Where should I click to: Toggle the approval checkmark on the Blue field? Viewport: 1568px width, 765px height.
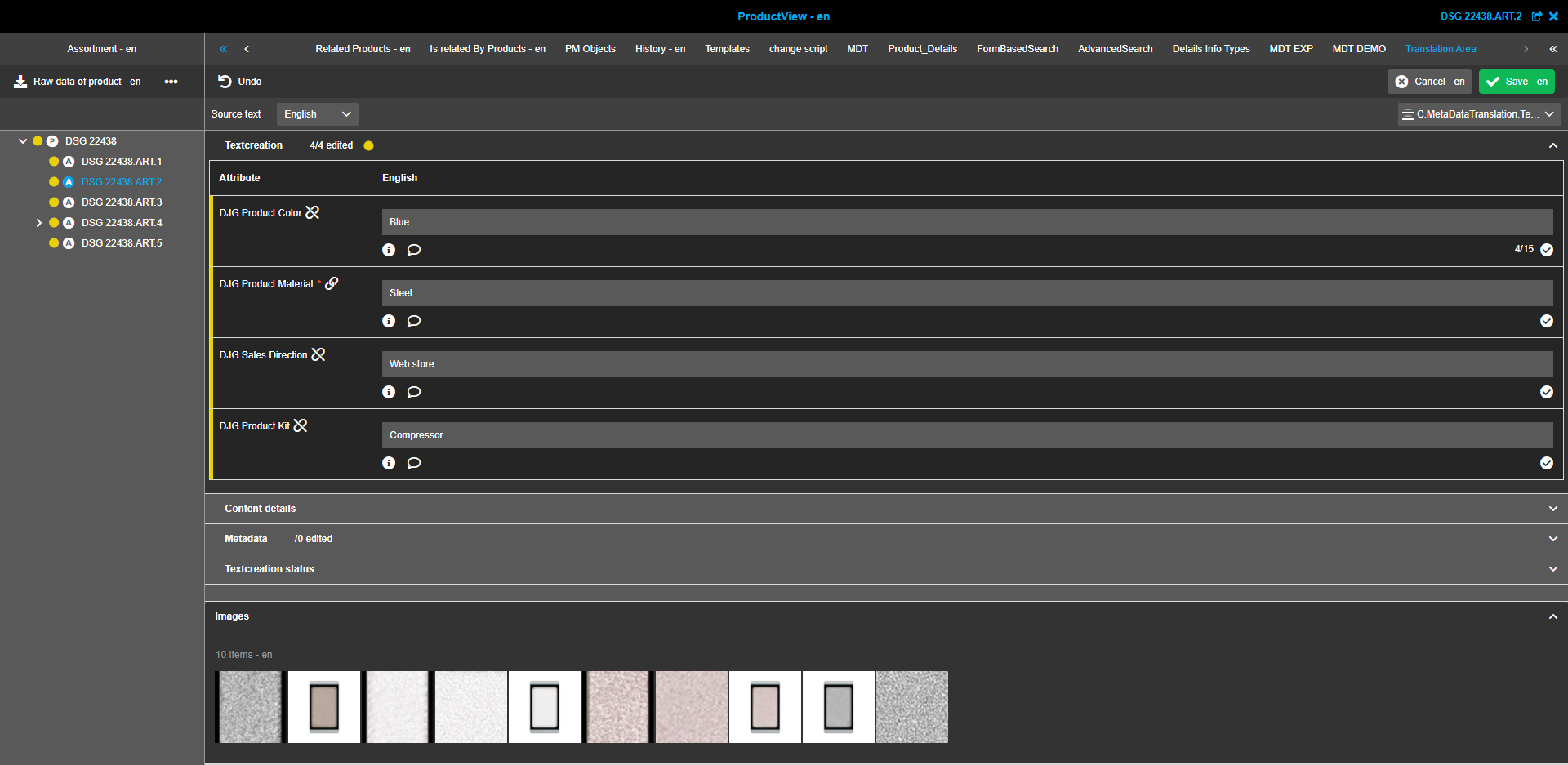tap(1547, 250)
